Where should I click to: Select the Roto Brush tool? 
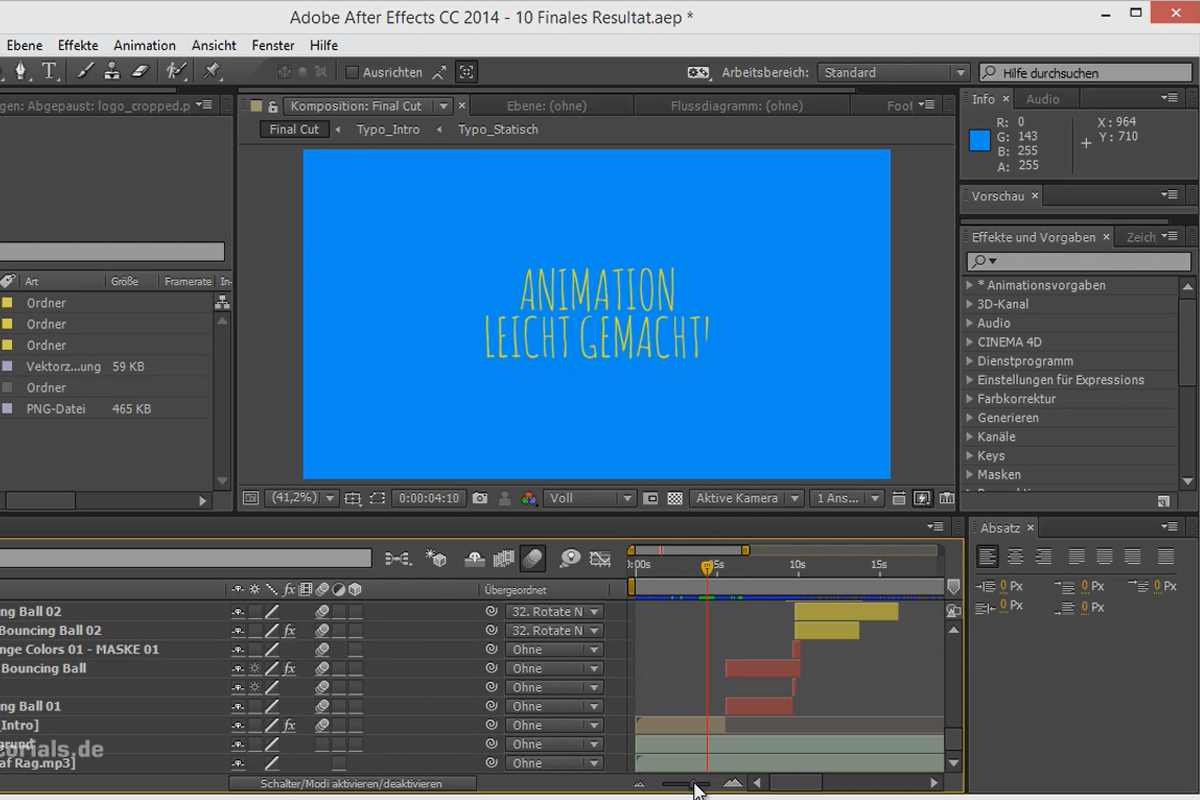(176, 71)
